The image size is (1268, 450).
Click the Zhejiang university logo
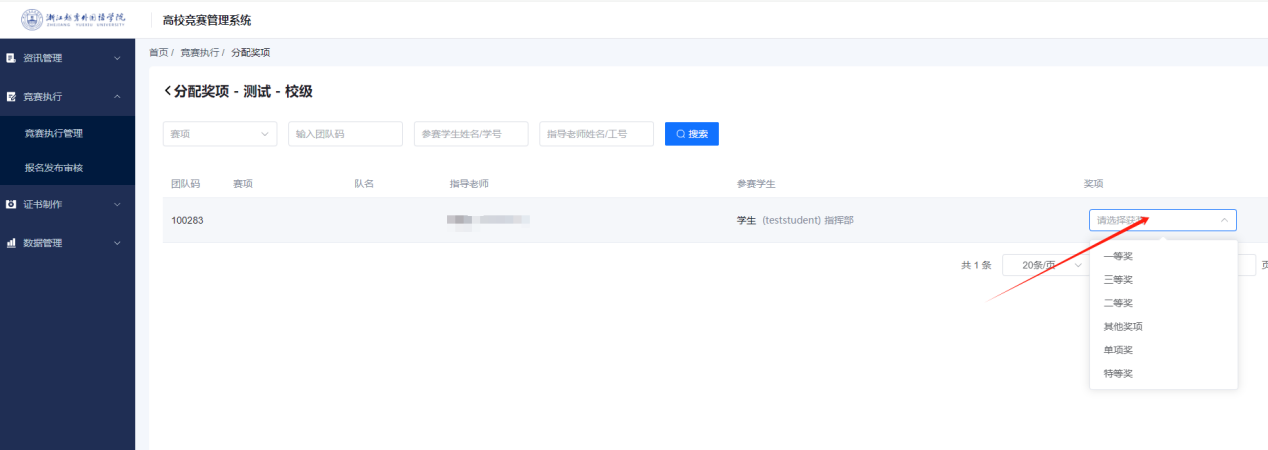point(73,19)
